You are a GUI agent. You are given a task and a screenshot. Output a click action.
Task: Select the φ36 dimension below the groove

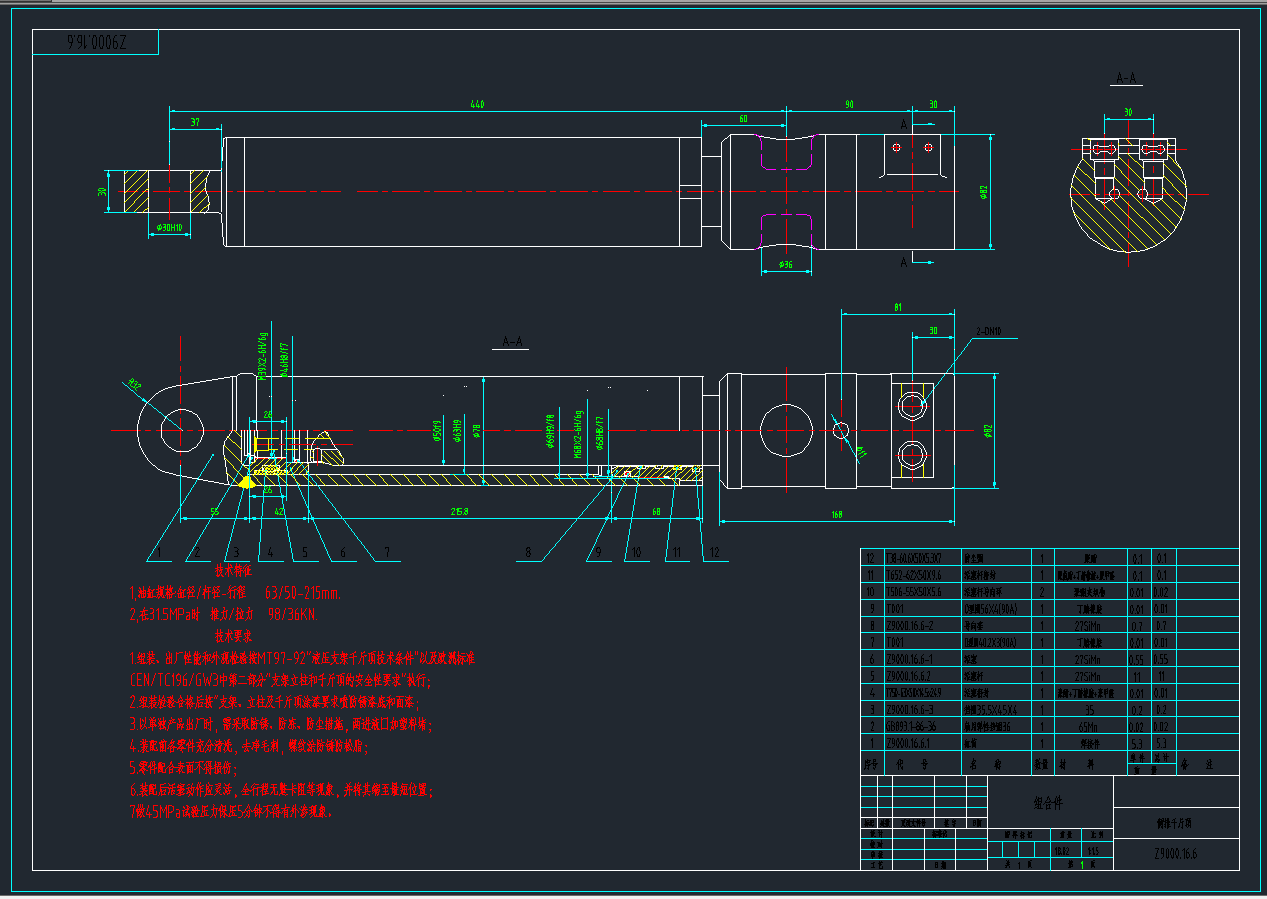785,265
